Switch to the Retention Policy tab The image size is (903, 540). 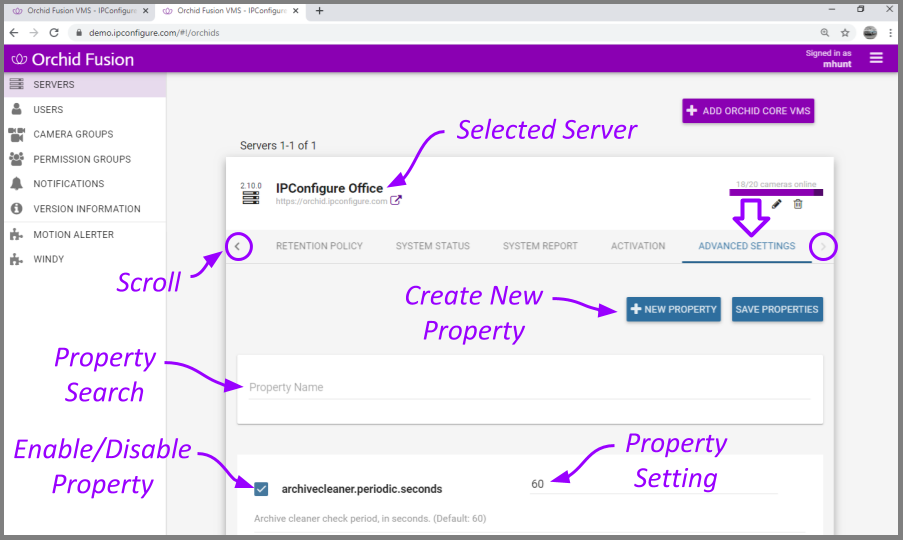[x=319, y=246]
